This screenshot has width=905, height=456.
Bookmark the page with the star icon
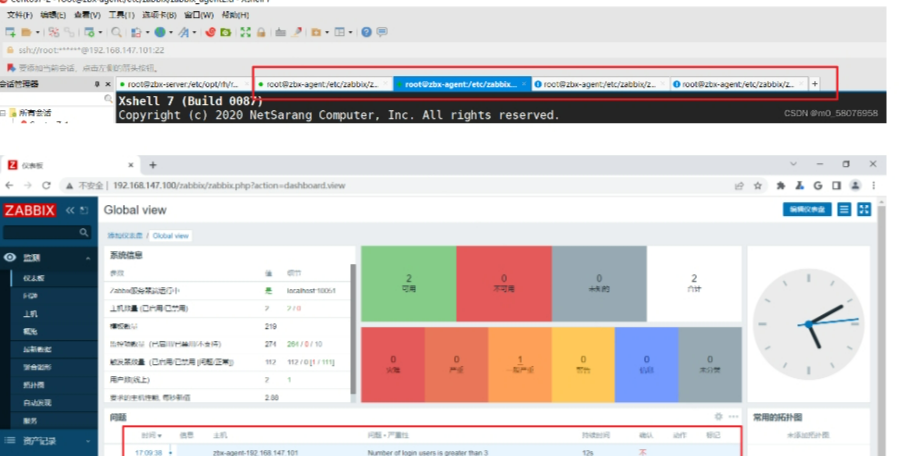point(758,185)
